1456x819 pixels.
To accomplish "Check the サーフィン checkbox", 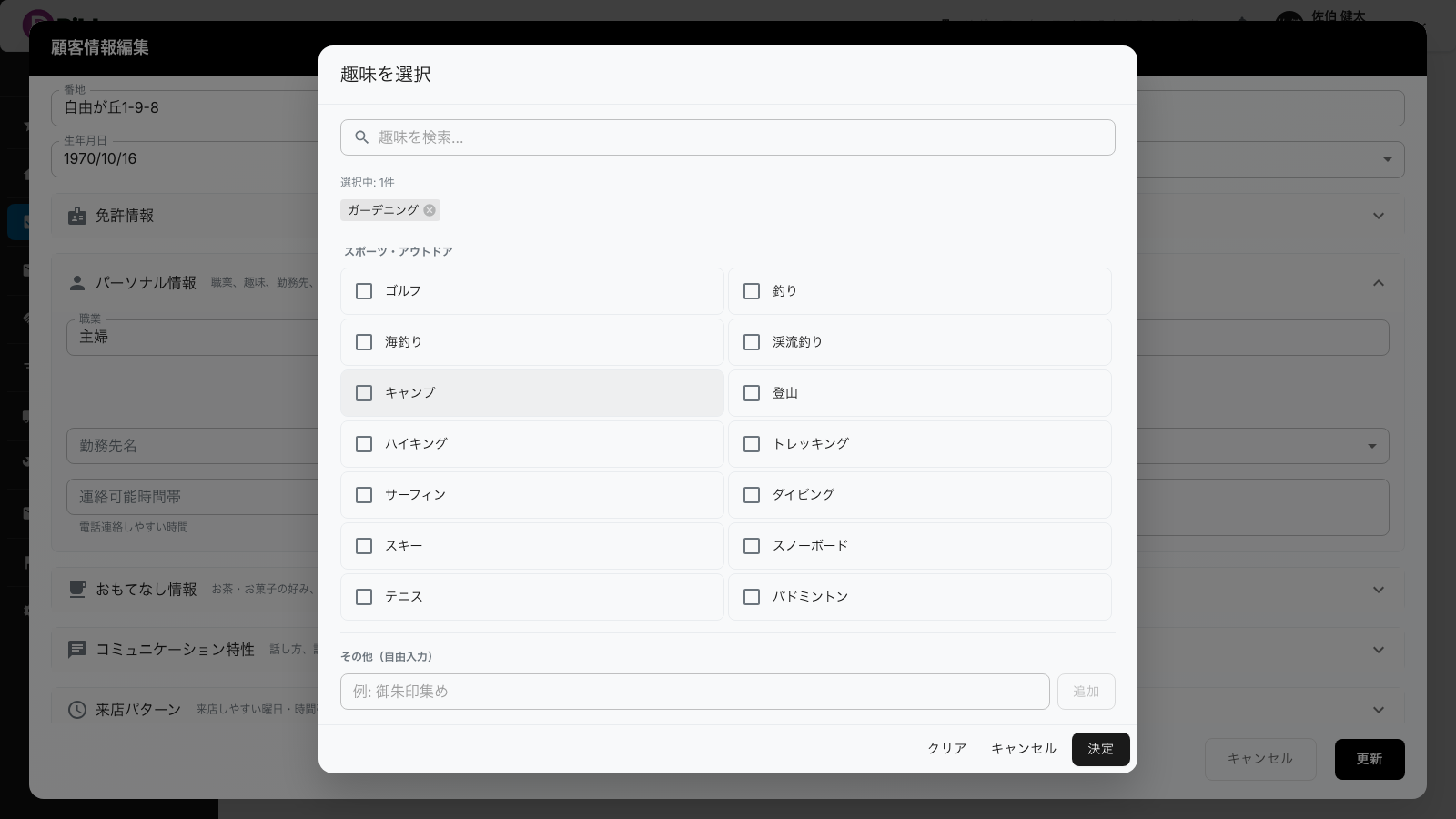I will coord(364,495).
